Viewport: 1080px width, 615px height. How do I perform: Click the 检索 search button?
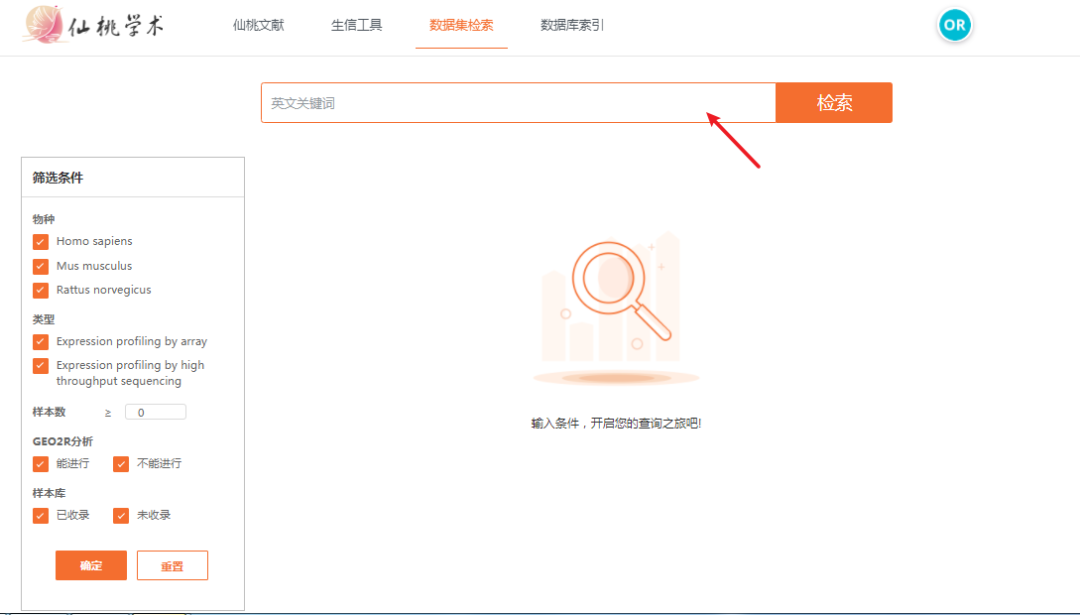tap(833, 102)
